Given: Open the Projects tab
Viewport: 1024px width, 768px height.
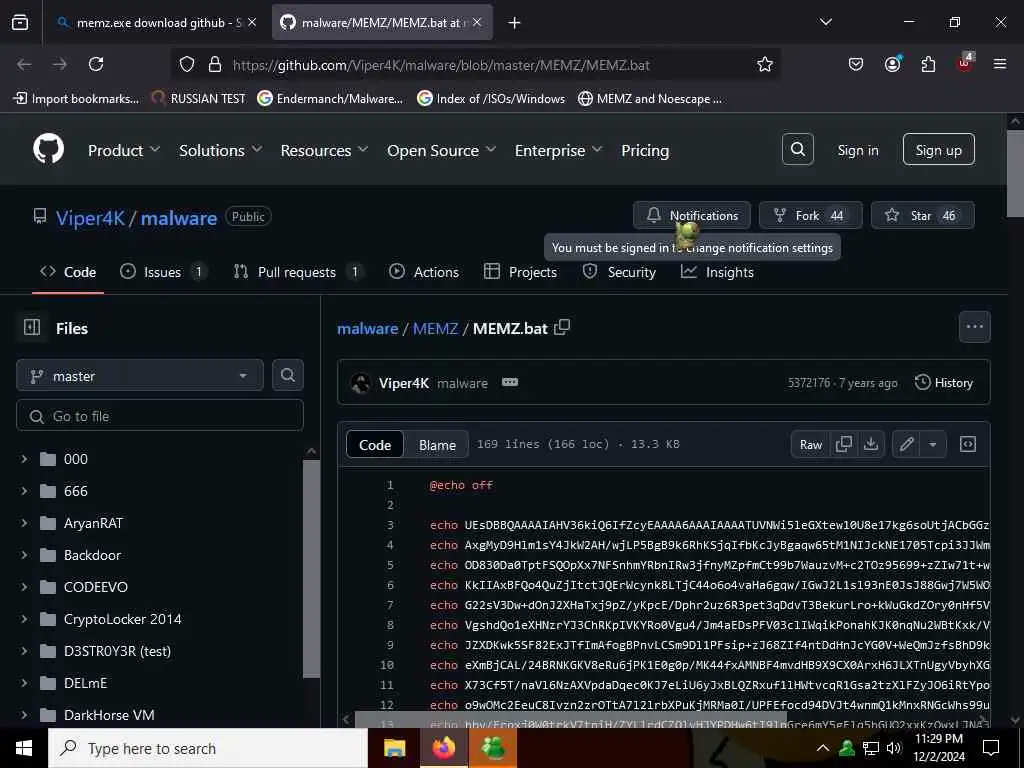Looking at the screenshot, I should point(520,272).
